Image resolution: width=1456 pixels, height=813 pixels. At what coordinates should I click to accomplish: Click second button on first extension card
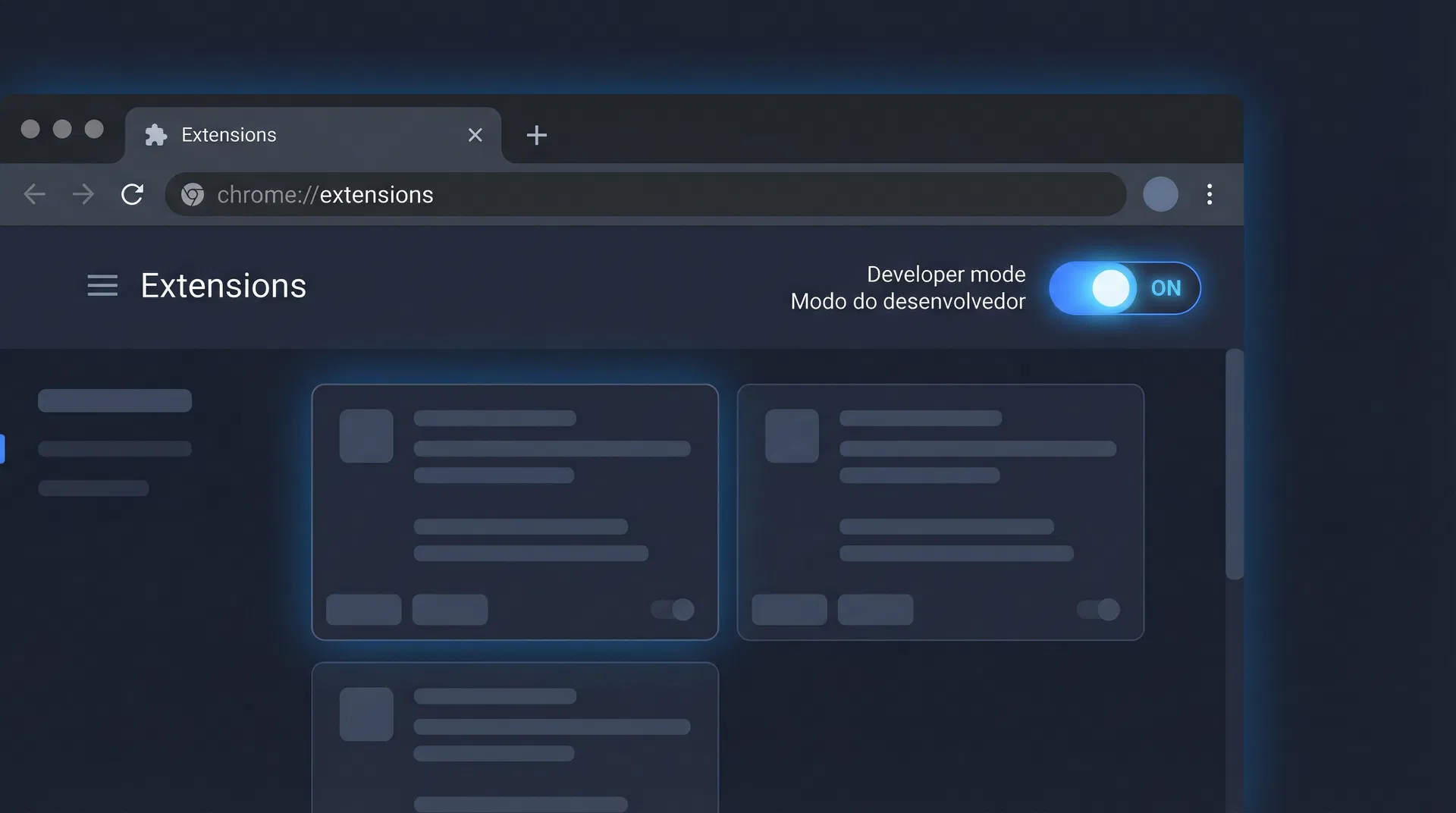click(450, 610)
